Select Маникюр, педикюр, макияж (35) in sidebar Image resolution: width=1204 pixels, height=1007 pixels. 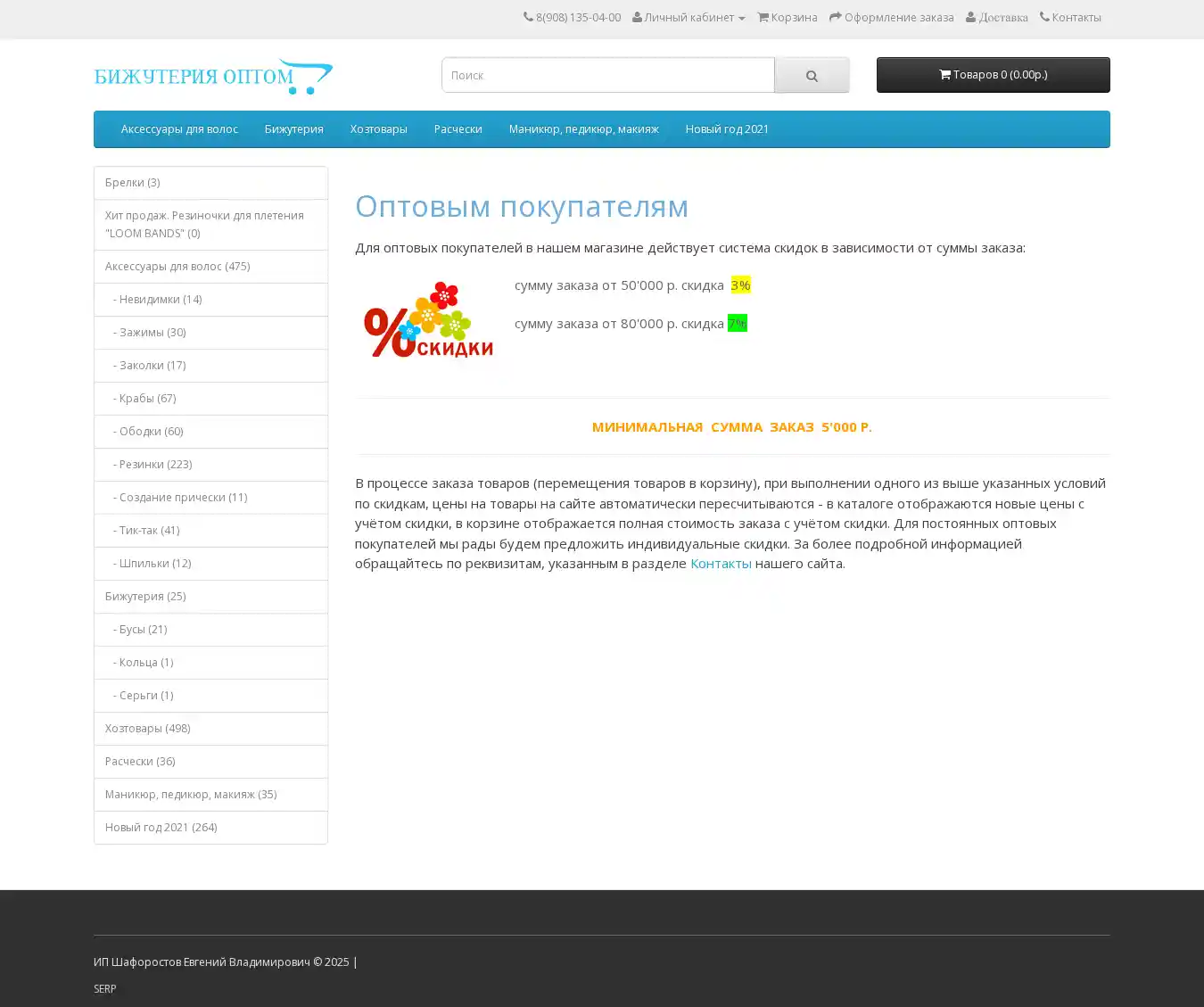(191, 795)
